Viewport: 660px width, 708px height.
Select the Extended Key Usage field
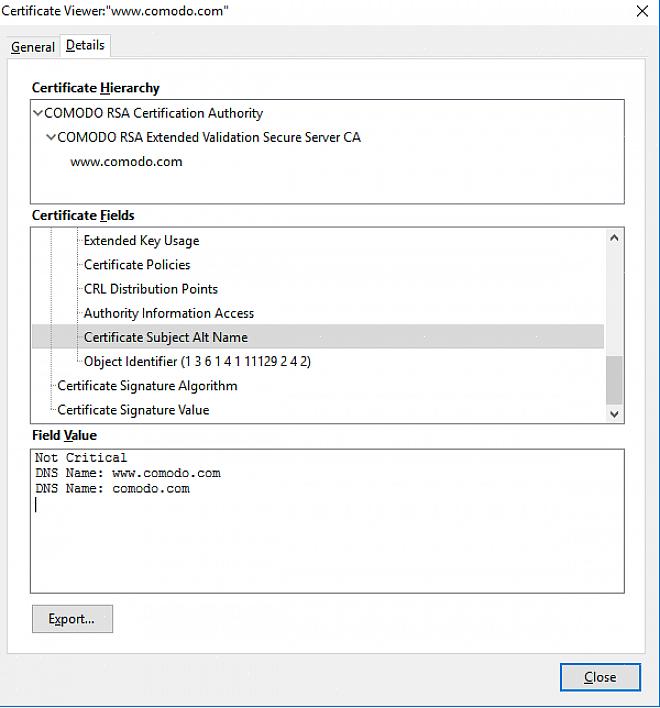[141, 241]
